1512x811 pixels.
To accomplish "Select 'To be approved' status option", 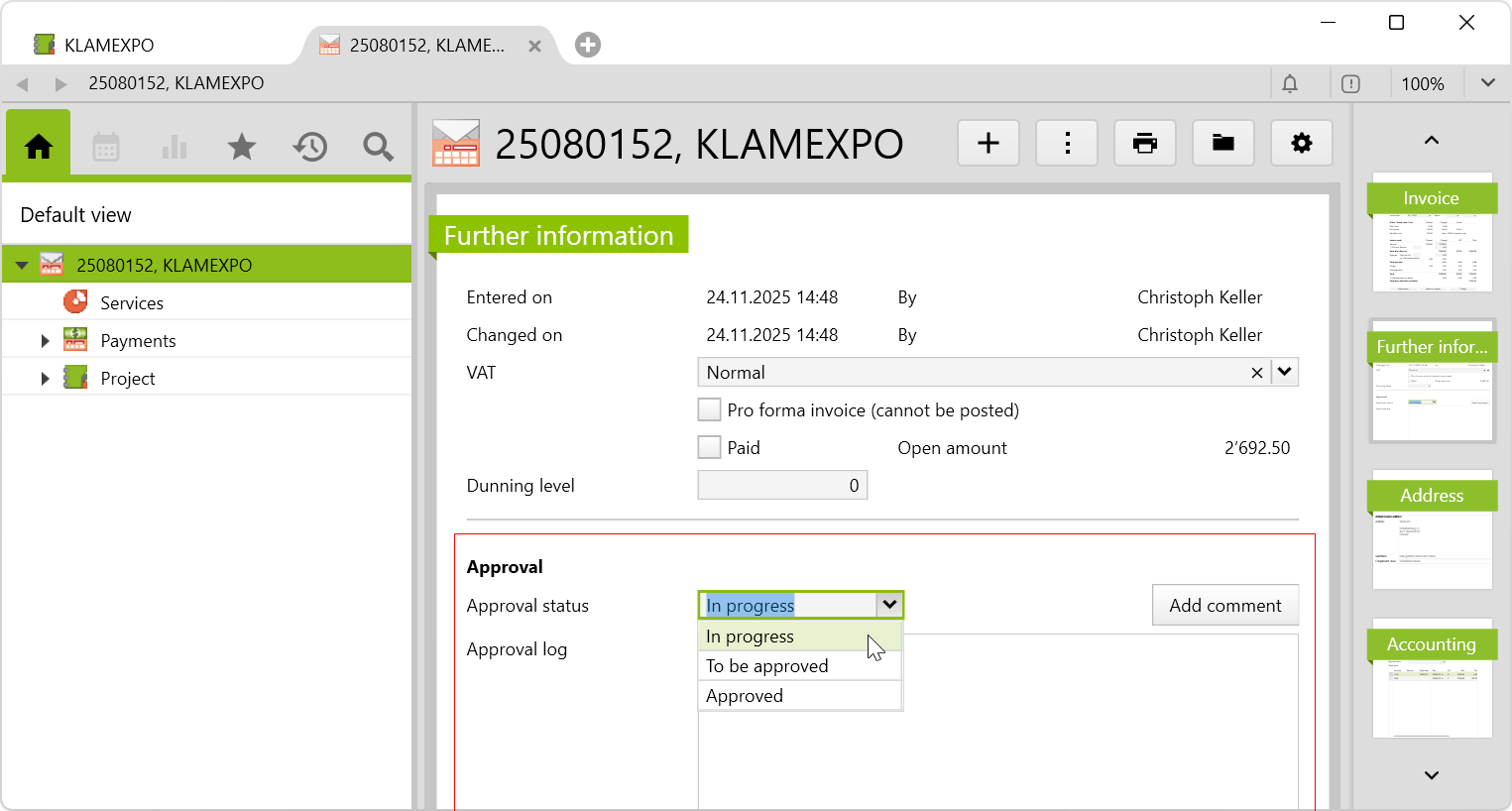I will [x=766, y=666].
